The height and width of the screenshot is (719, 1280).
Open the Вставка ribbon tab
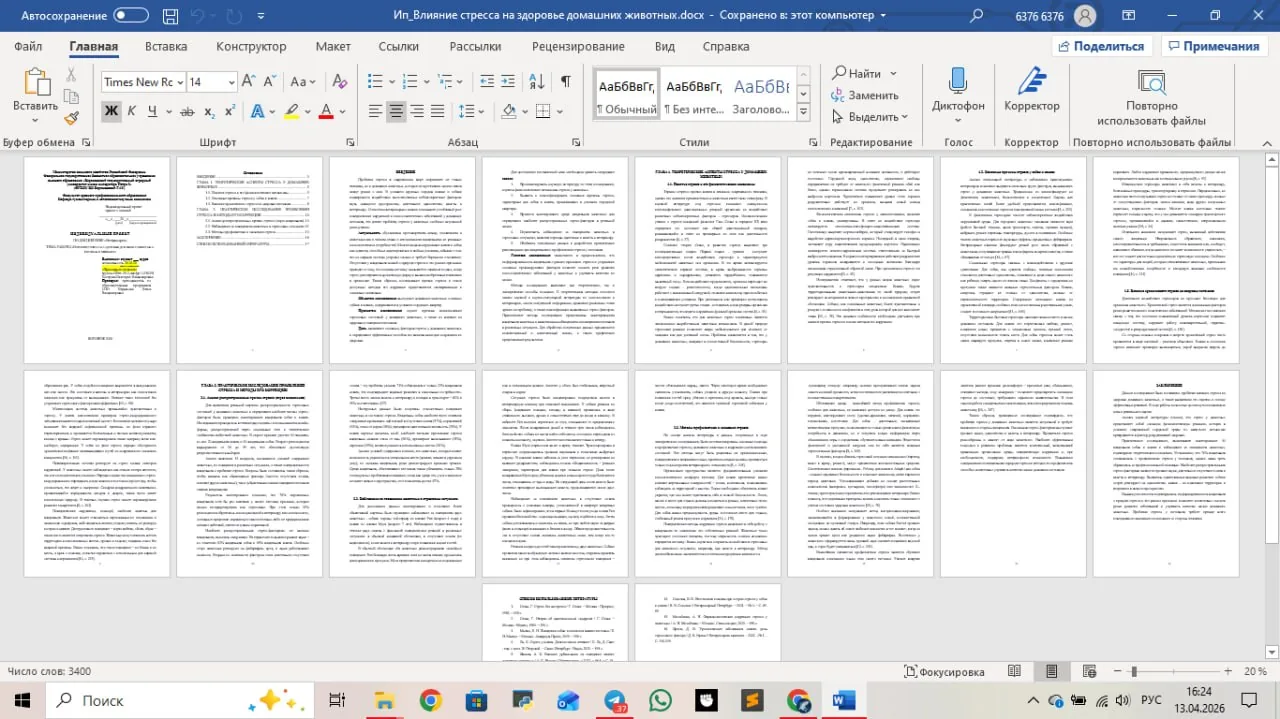[166, 46]
